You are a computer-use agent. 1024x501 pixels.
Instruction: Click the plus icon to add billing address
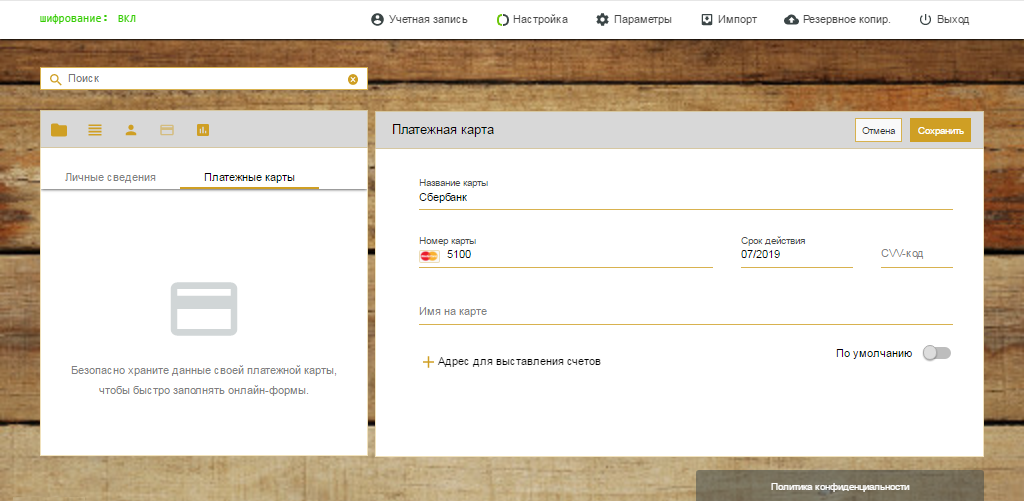pos(428,362)
